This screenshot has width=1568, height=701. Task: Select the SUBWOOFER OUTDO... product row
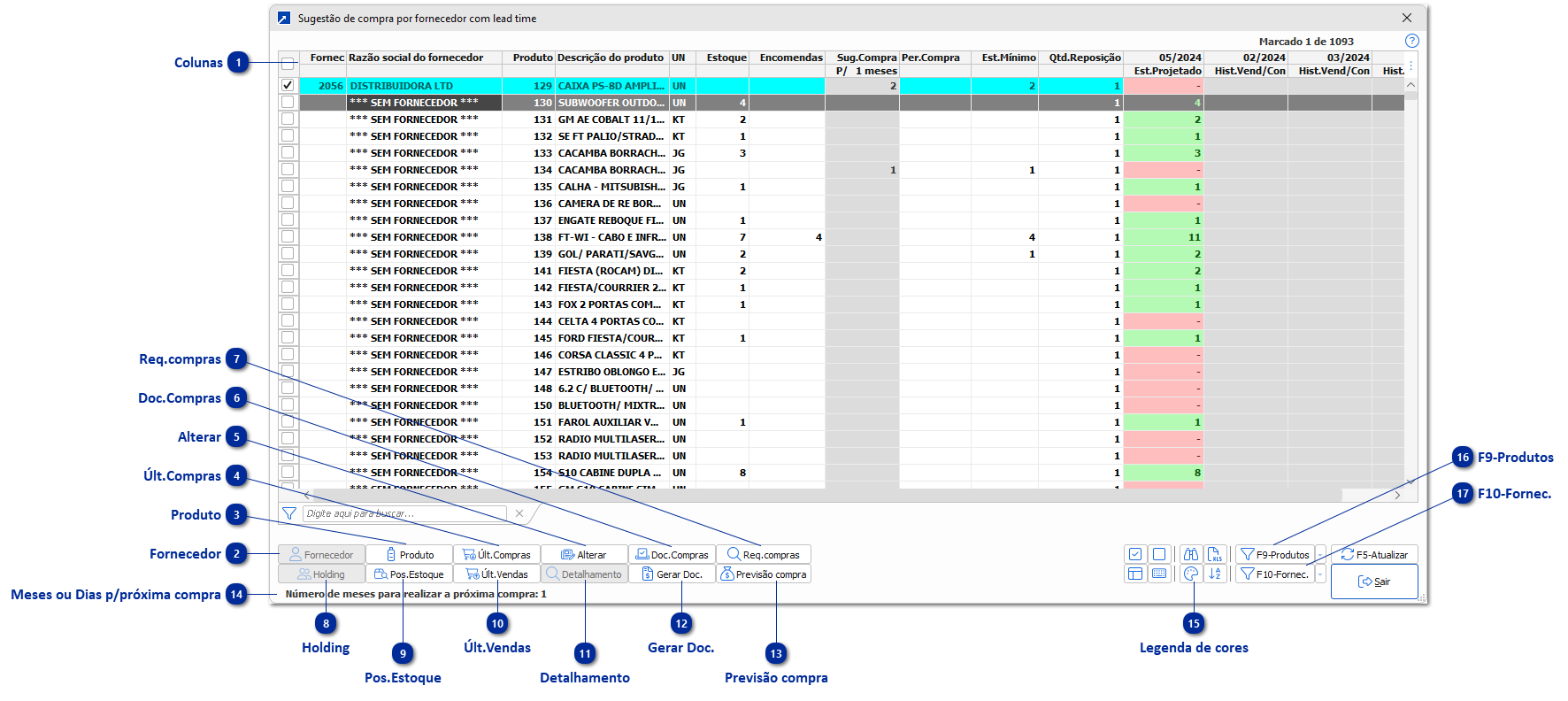[x=612, y=103]
